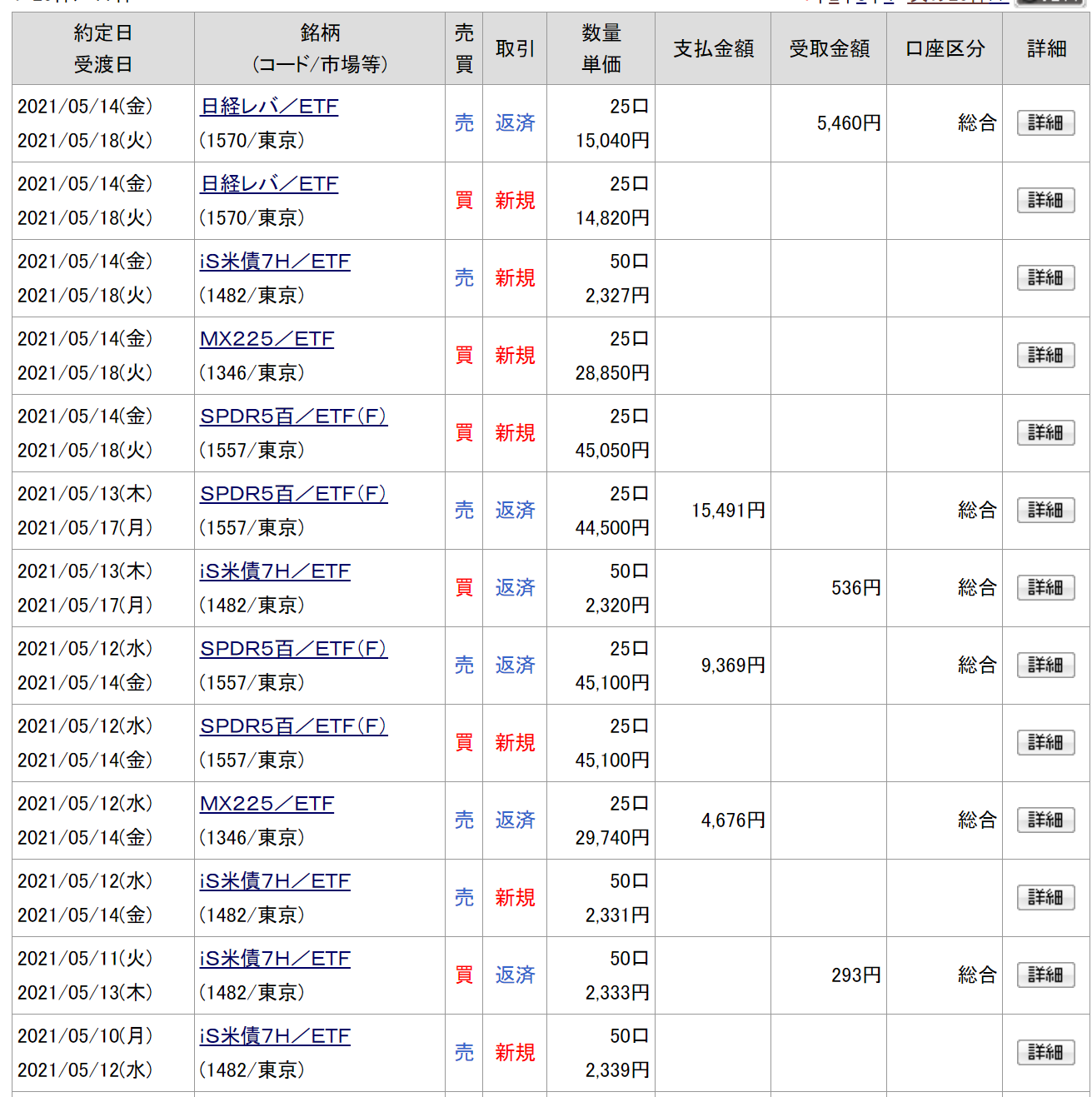Click the 約定日 受渡日 column header
1092x1097 pixels.
coord(103,48)
